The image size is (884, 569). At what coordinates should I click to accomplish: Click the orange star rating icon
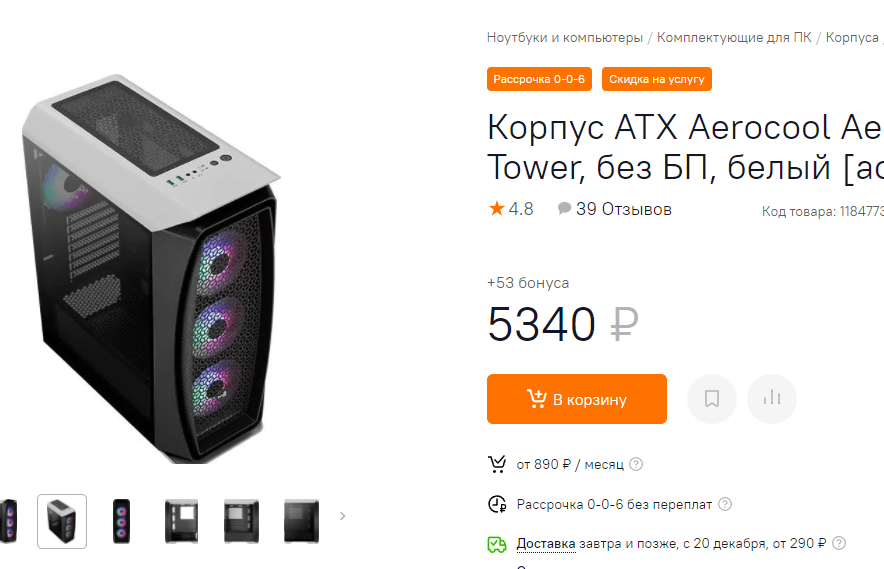click(x=497, y=209)
